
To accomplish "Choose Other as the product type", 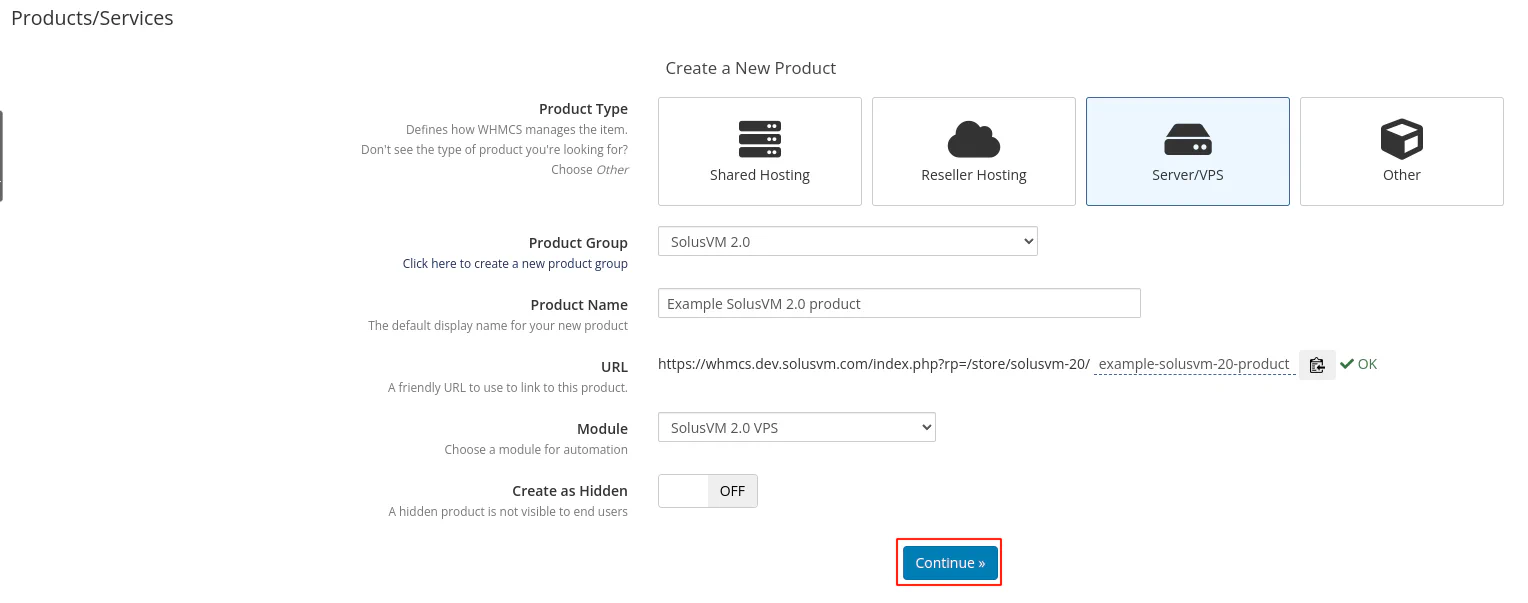I will point(1401,151).
